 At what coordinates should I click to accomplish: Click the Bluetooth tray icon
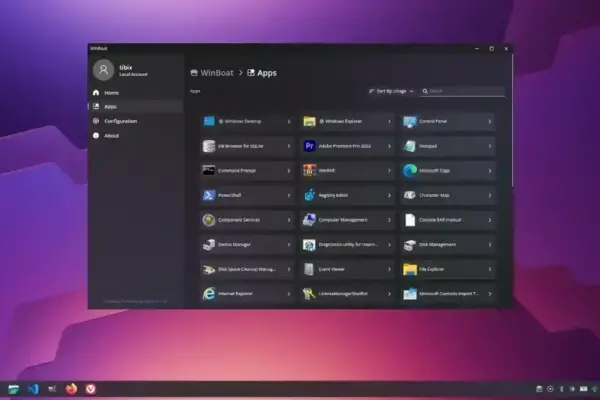(561, 389)
